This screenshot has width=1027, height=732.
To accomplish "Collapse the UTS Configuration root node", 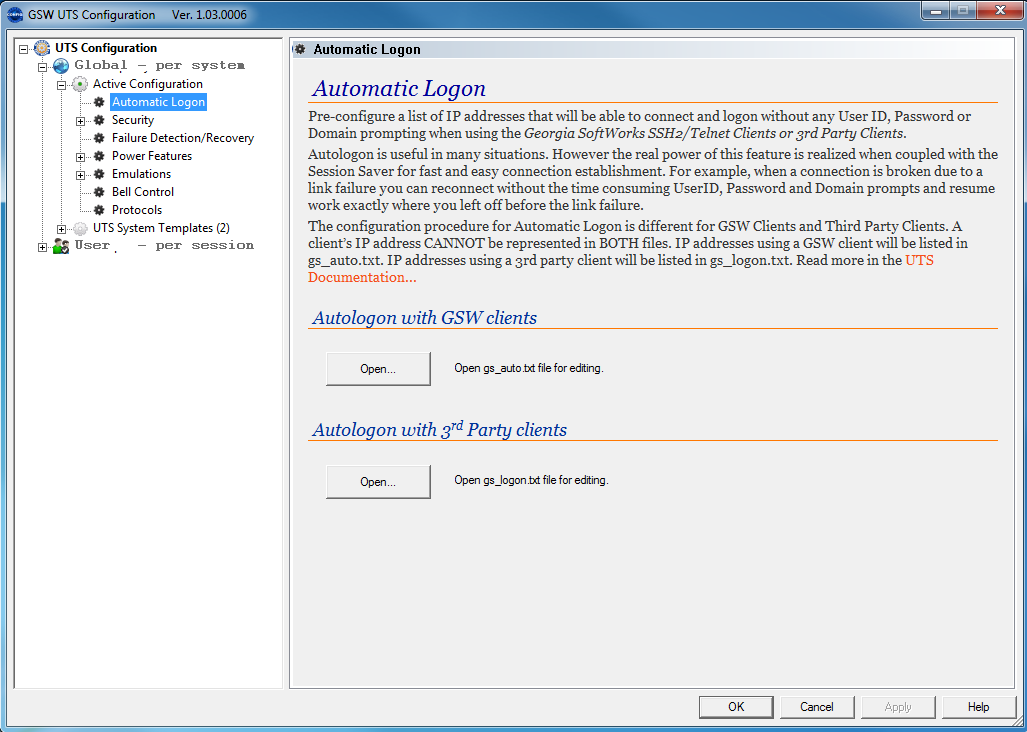I will pyautogui.click(x=24, y=48).
